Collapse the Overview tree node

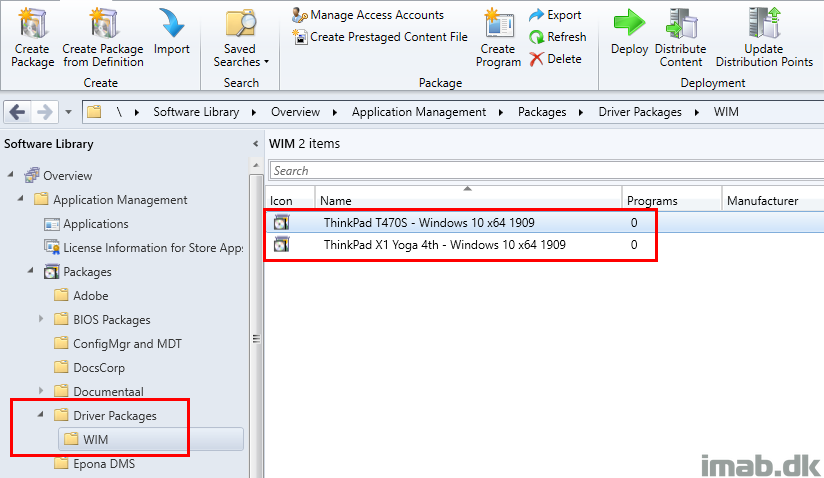click(11, 174)
